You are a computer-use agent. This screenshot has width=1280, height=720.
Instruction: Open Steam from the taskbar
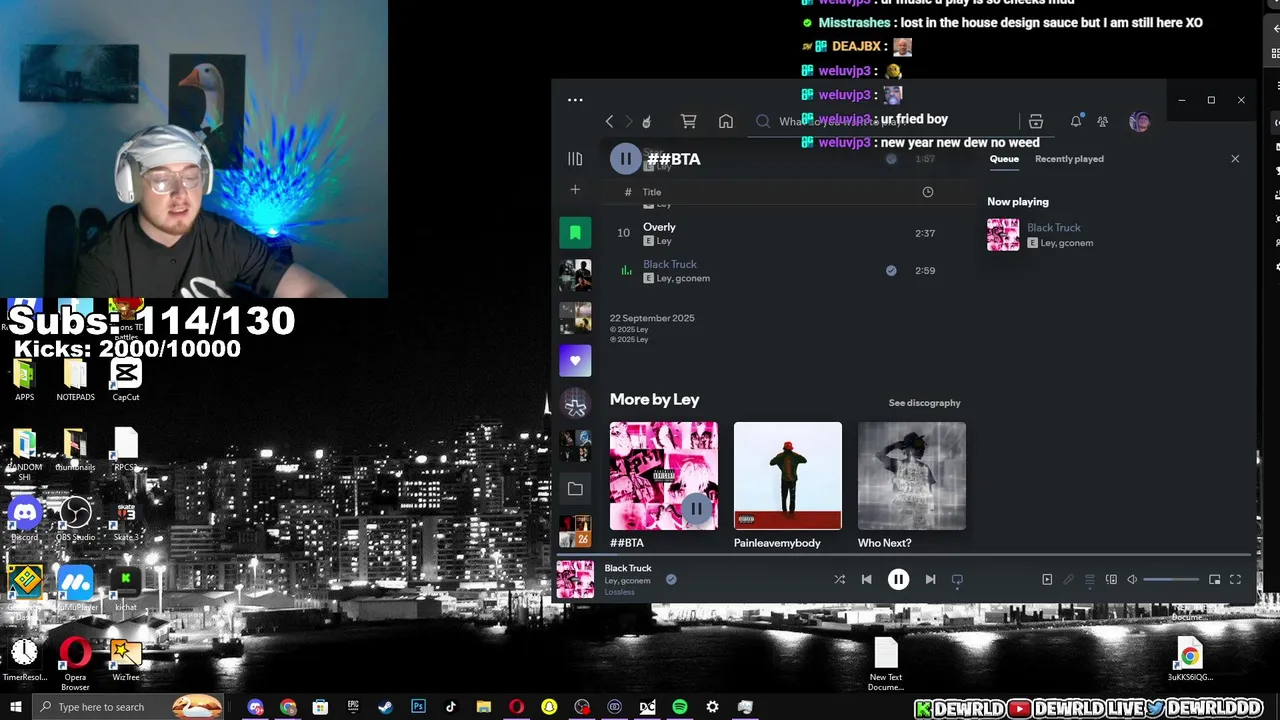tap(385, 707)
